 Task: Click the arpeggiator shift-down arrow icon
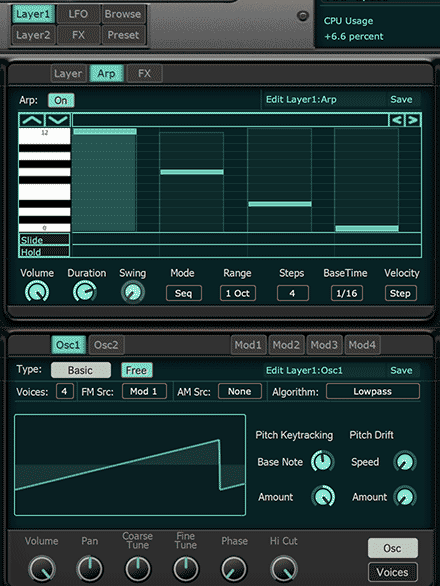click(x=58, y=120)
